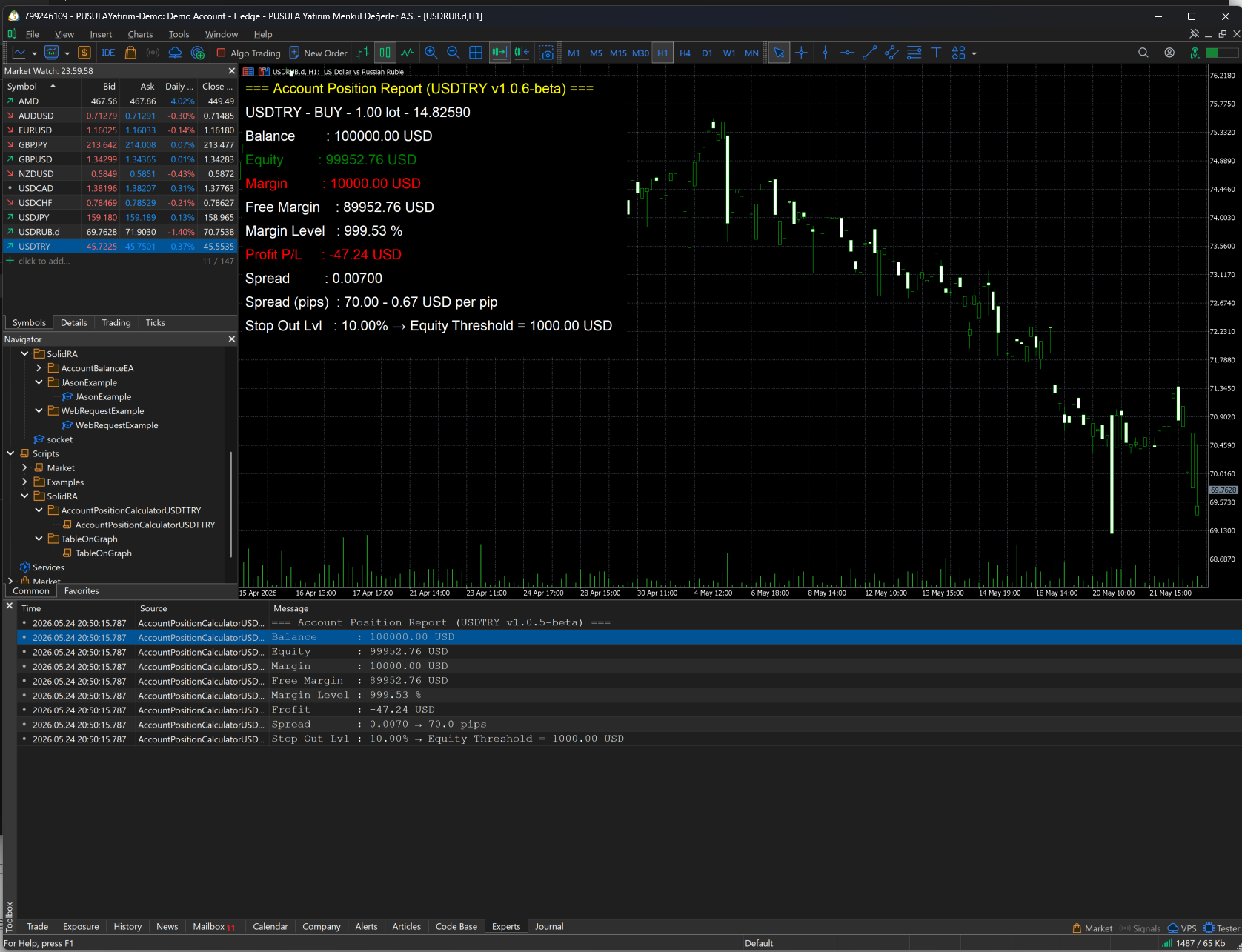The image size is (1242, 952).
Task: Collapse the TableOnGraph folder
Action: 39,539
